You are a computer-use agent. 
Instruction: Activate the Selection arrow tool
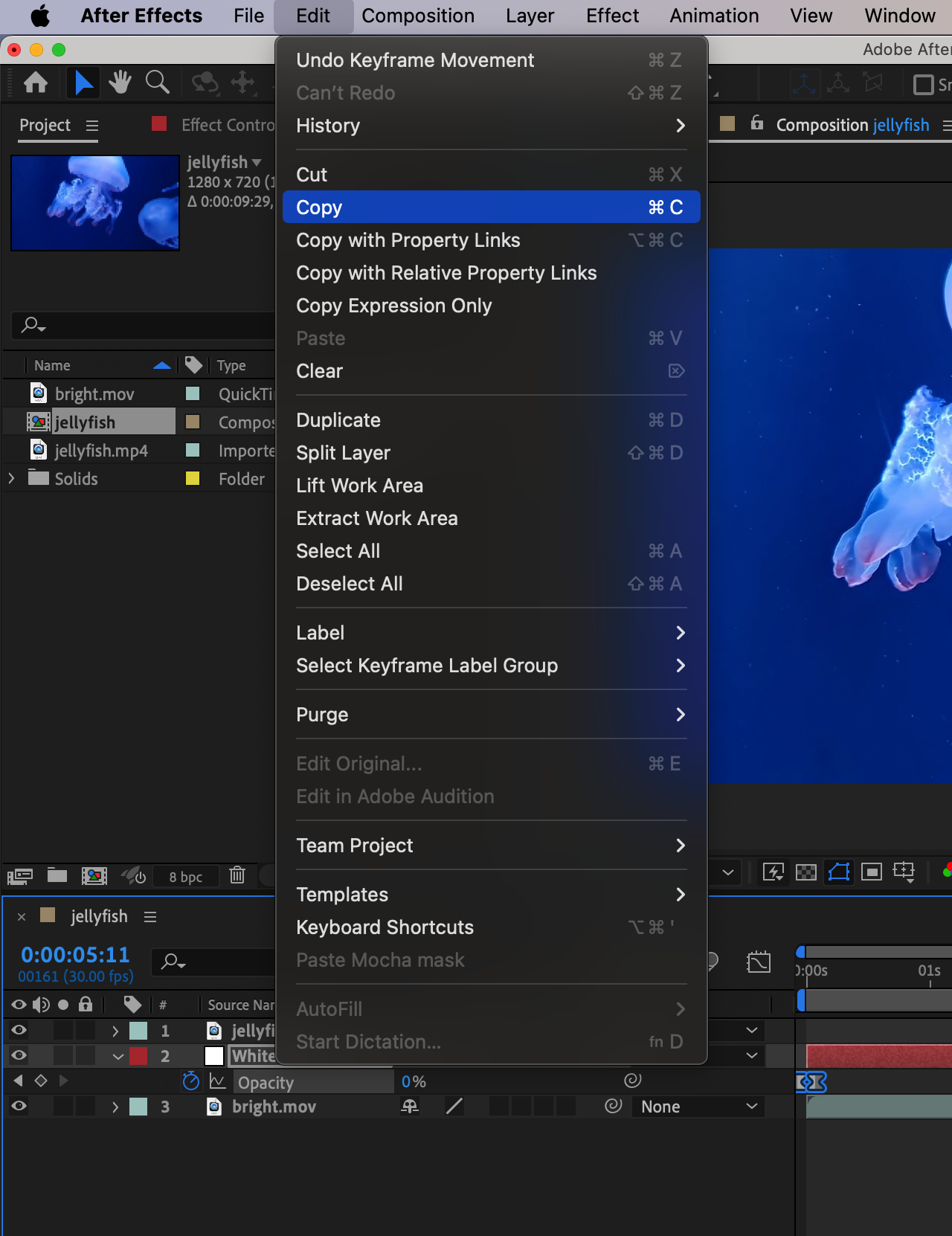click(x=83, y=83)
